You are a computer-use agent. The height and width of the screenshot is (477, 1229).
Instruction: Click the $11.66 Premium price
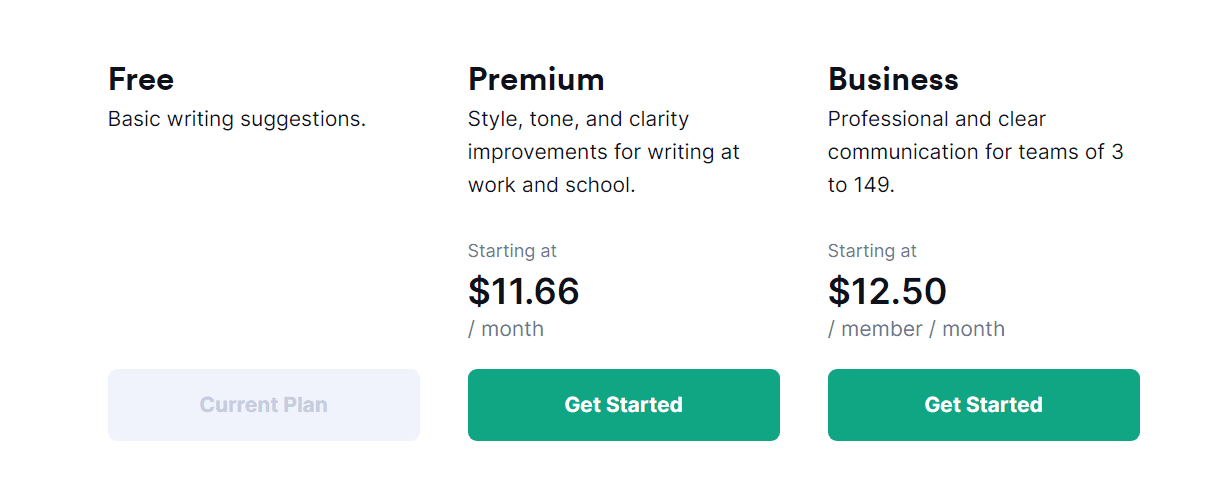coord(524,291)
